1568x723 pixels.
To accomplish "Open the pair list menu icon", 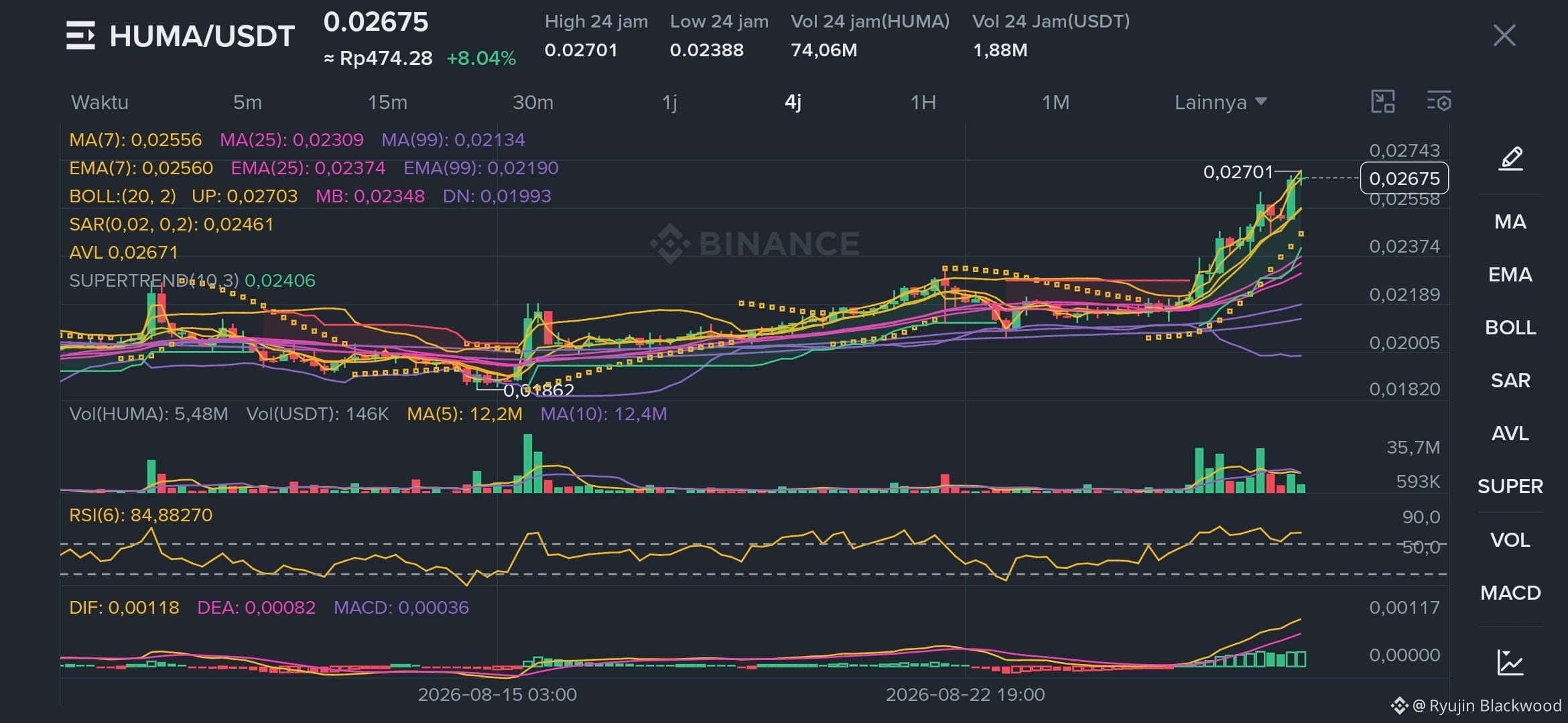I will click(80, 36).
